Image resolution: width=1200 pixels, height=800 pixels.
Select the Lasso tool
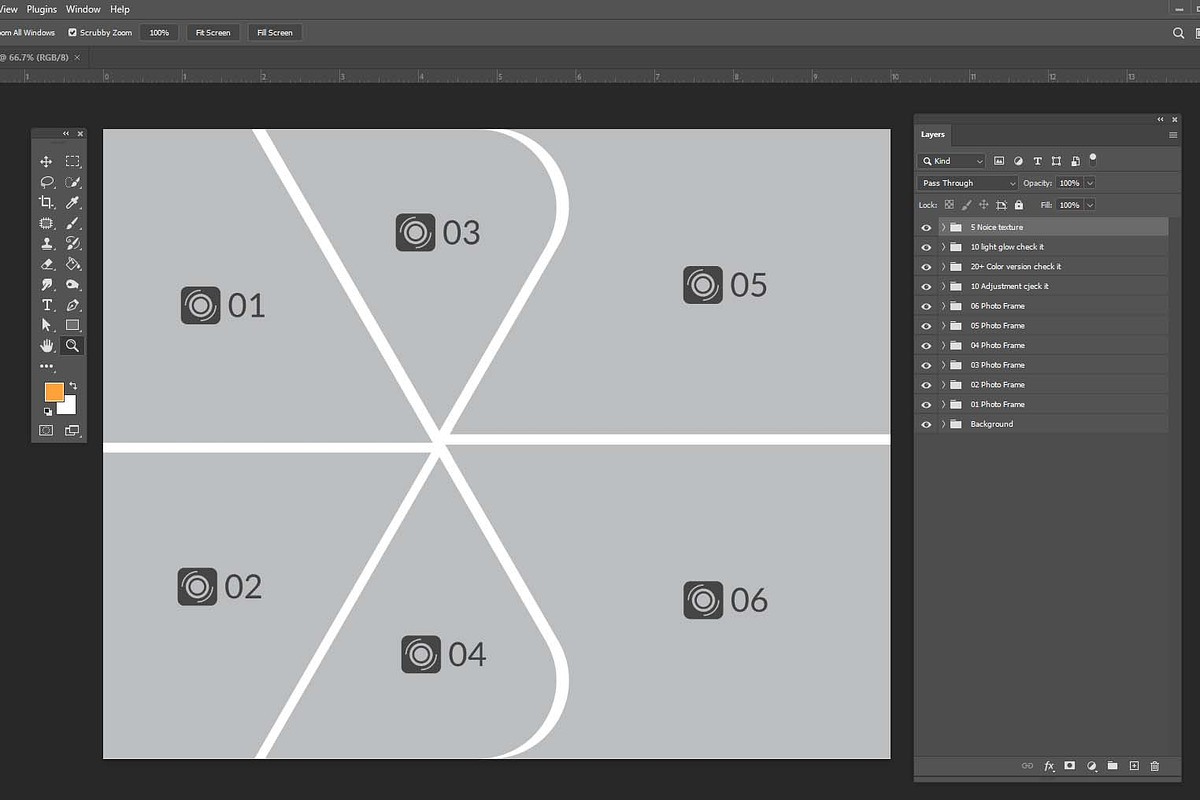coord(46,182)
